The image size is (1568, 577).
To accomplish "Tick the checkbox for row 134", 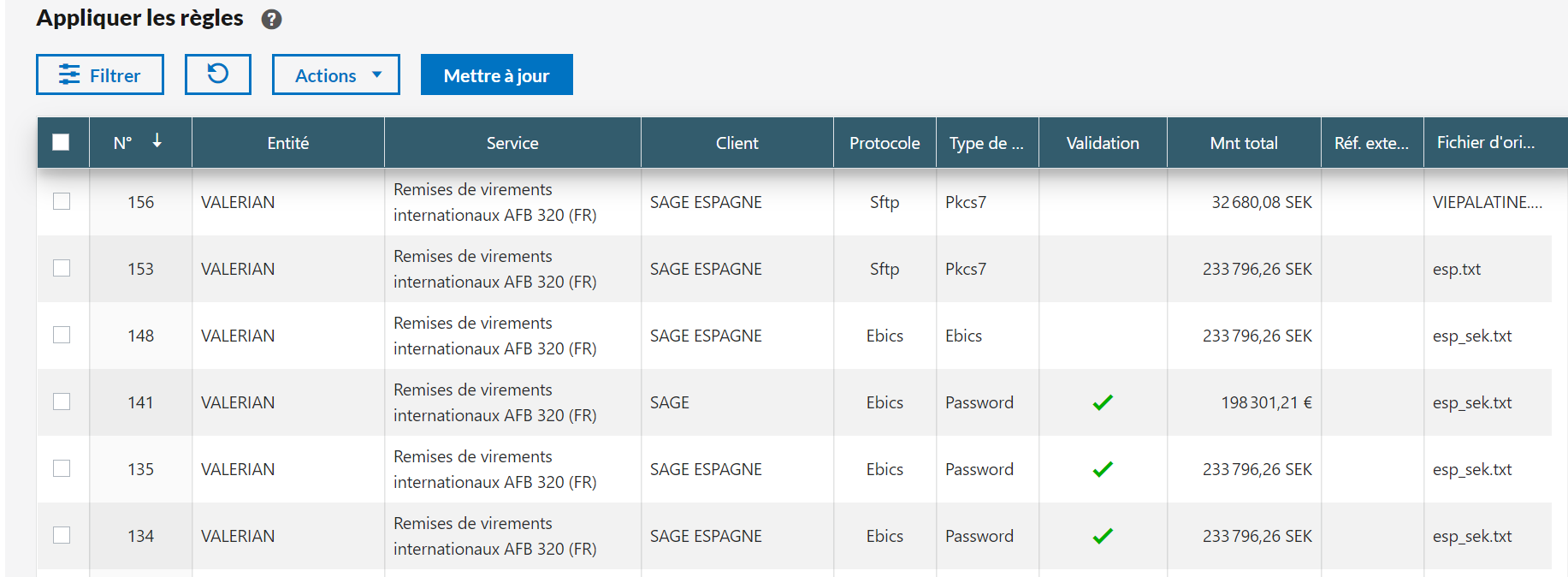I will [62, 535].
